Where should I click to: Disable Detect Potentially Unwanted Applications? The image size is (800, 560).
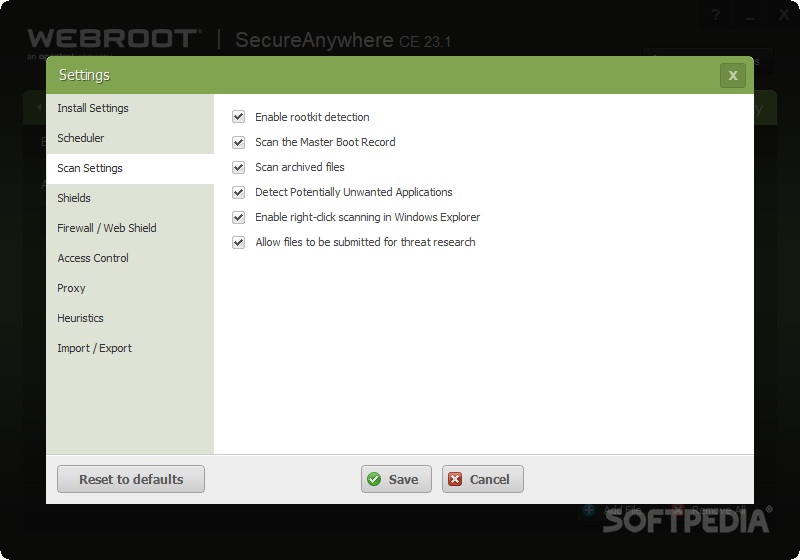click(x=238, y=192)
